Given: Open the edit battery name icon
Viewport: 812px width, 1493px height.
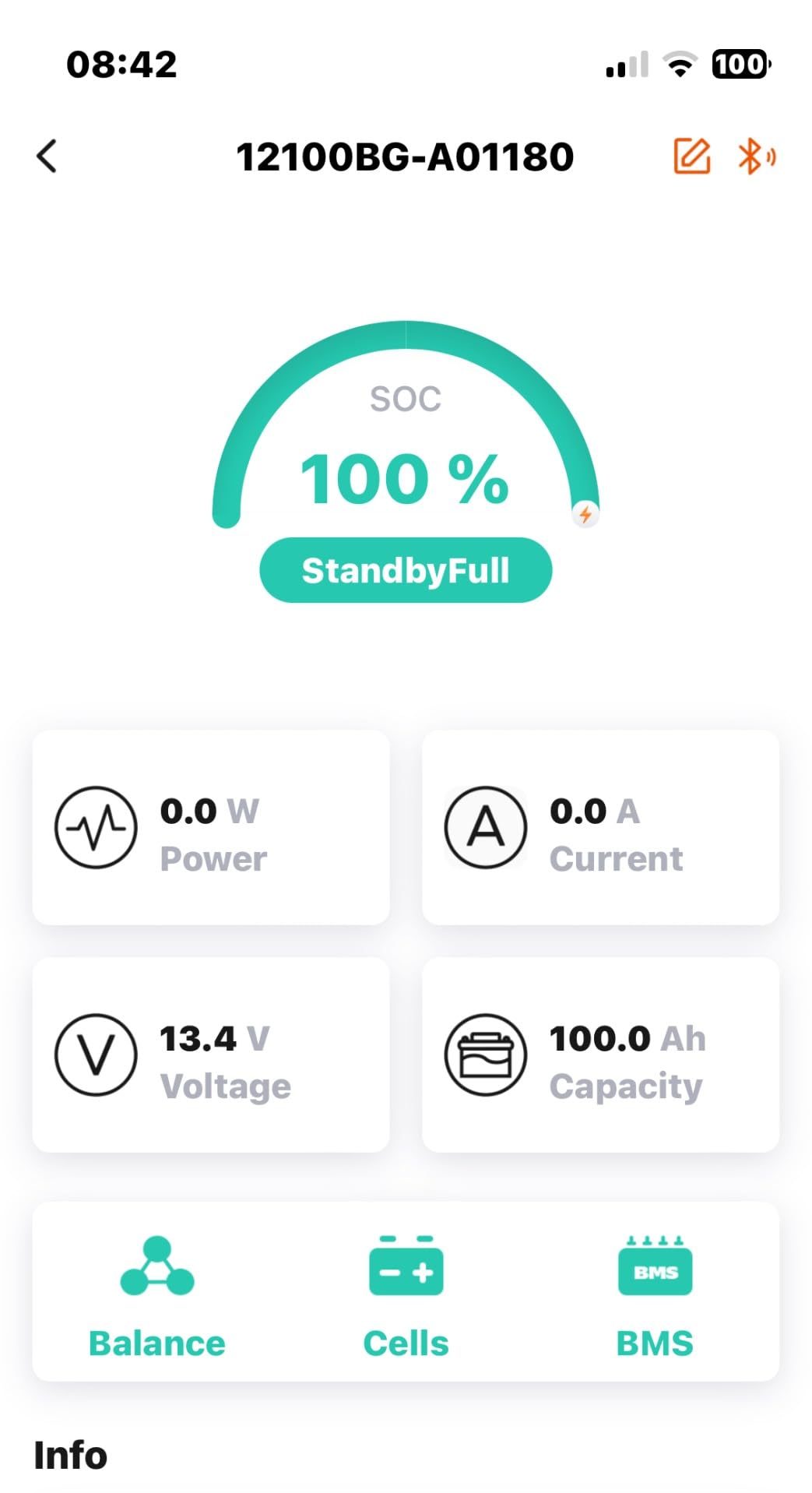Looking at the screenshot, I should point(691,156).
